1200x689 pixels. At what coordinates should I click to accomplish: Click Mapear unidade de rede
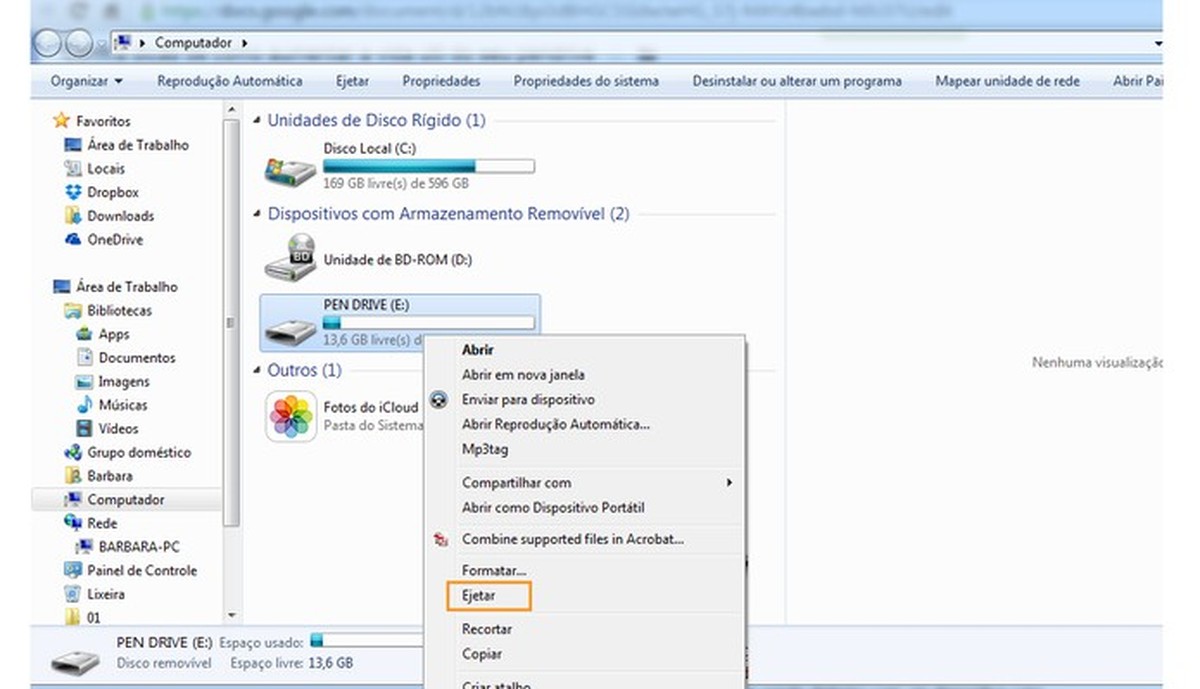(1008, 81)
